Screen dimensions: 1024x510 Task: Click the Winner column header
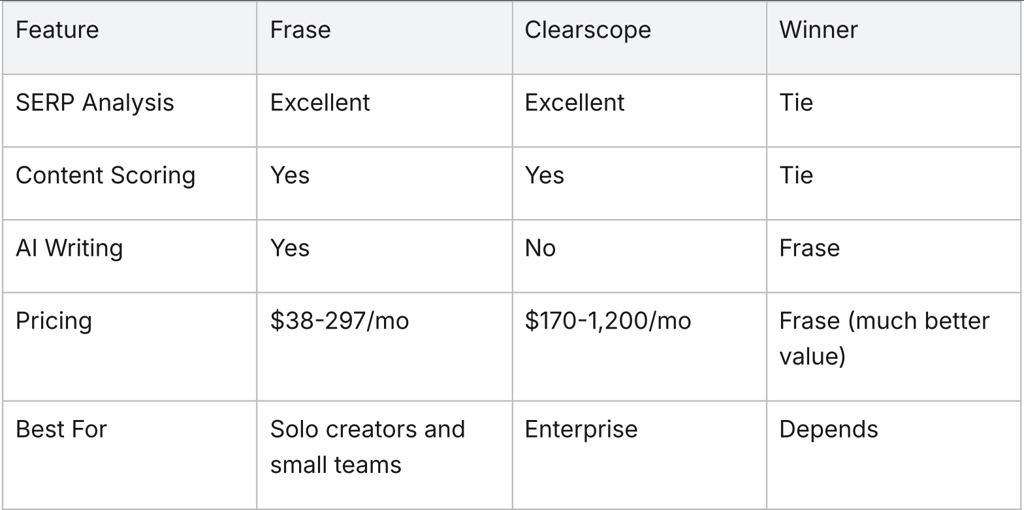point(818,30)
